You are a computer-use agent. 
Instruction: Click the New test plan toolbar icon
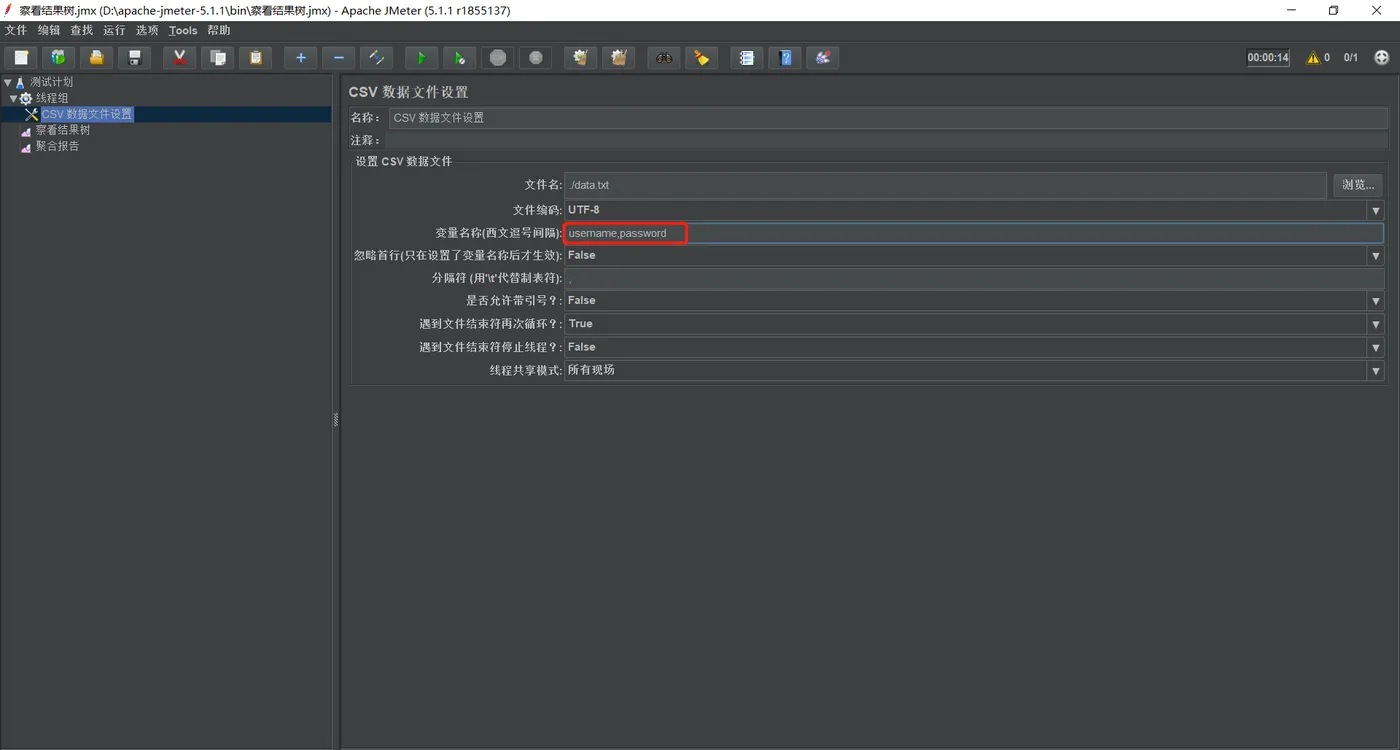[21, 58]
